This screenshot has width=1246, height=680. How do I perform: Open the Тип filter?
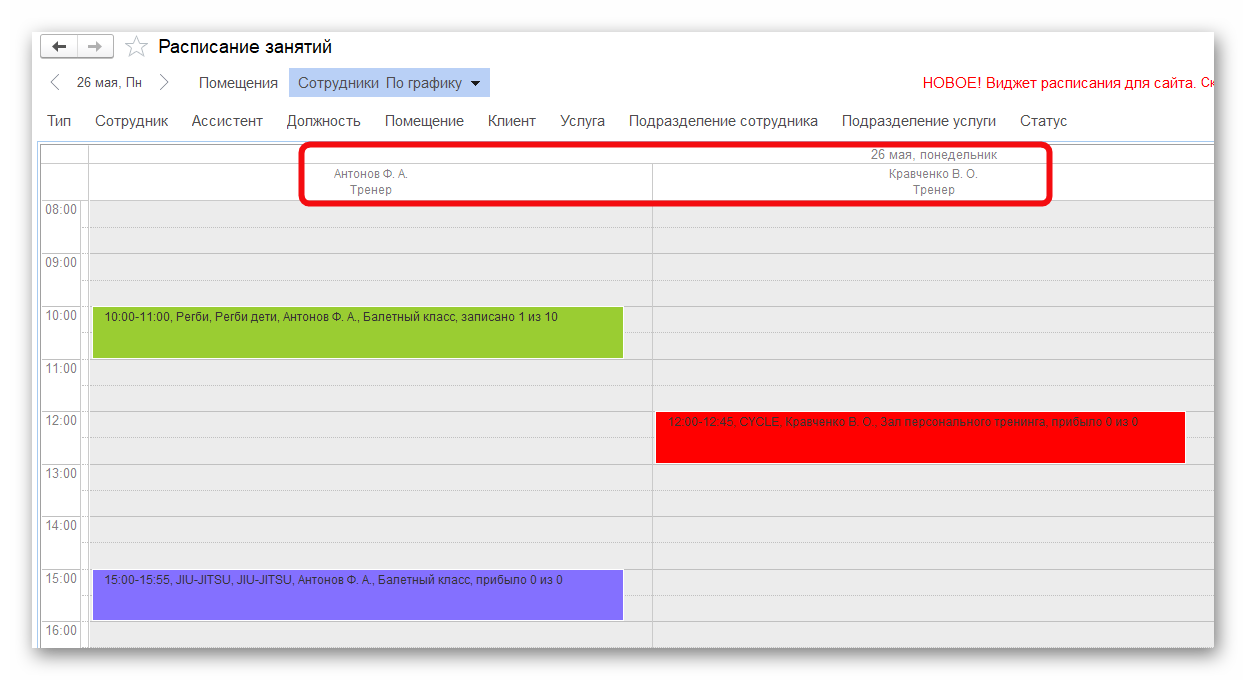59,121
